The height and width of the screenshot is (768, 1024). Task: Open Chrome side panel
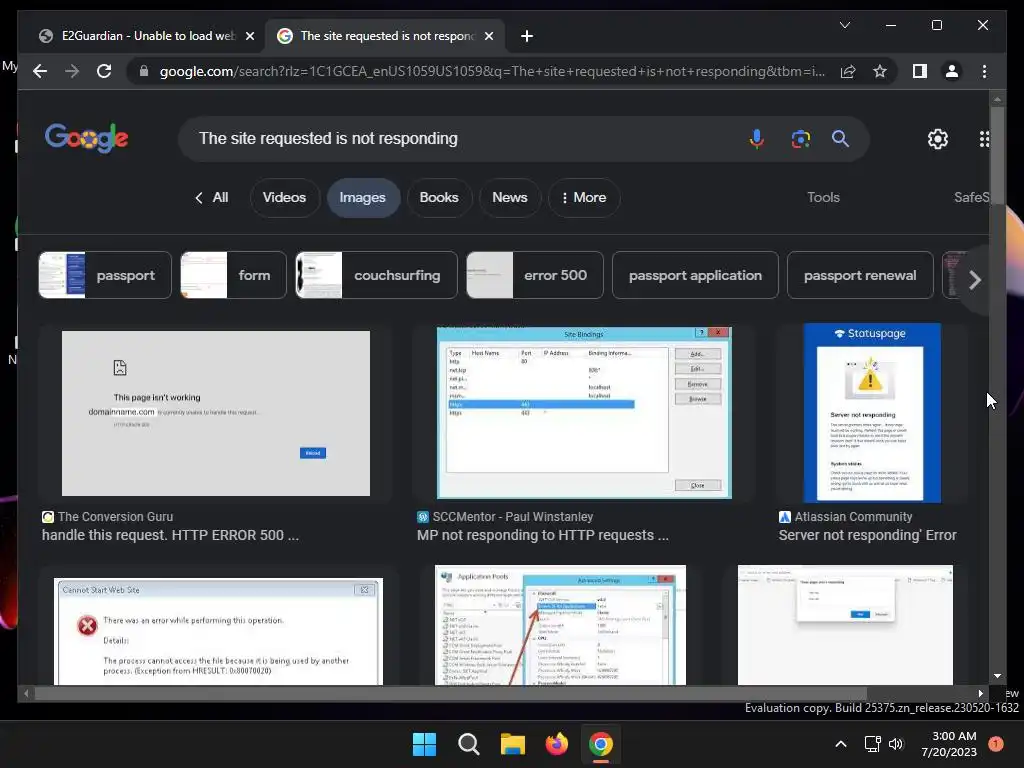(x=920, y=71)
